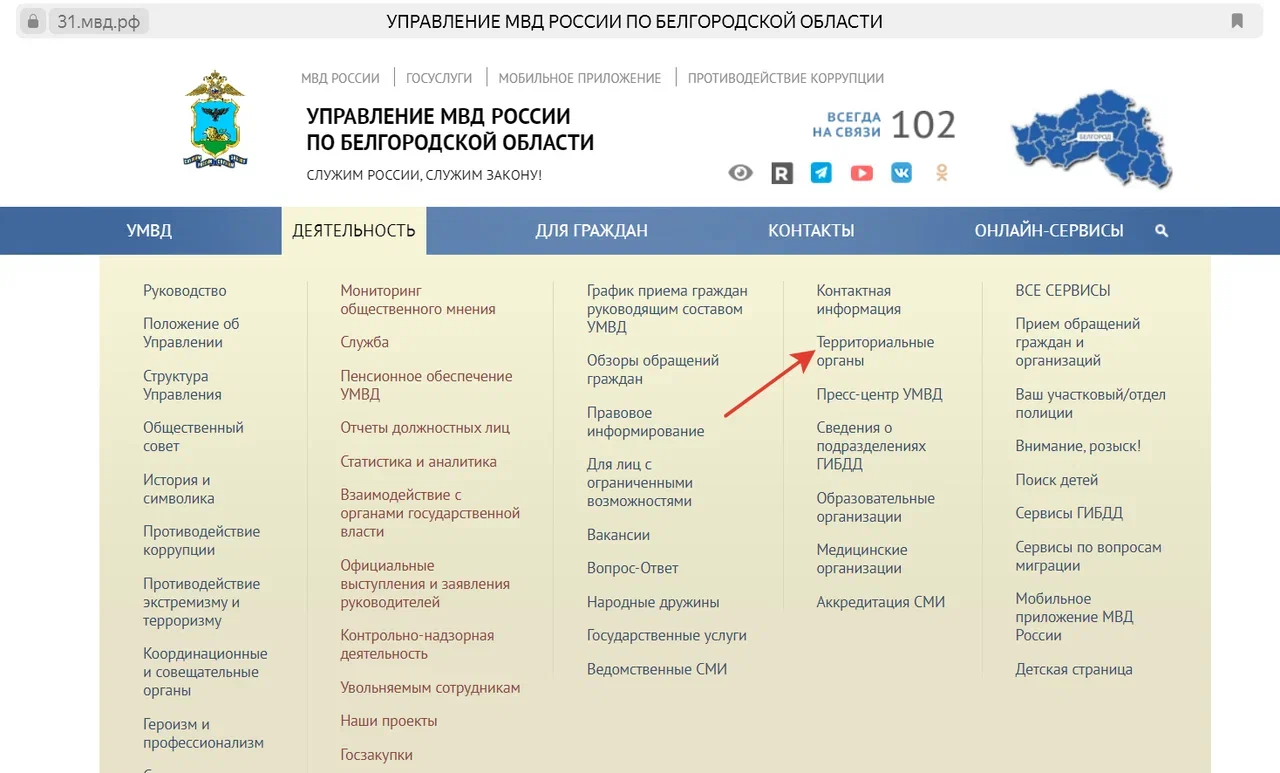Open Прием обращений граждан и организаций link
This screenshot has height=773, width=1280.
pyautogui.click(x=1078, y=342)
